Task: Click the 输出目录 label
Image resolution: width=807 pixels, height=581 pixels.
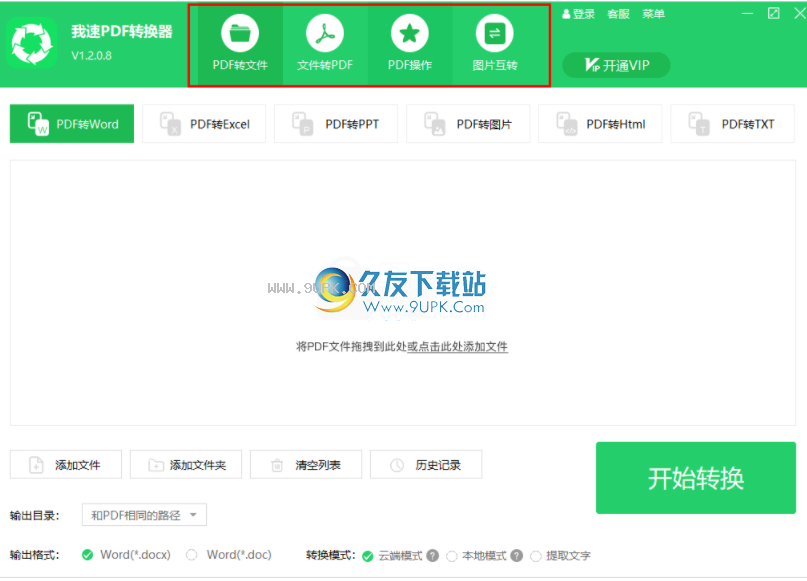Action: click(34, 515)
